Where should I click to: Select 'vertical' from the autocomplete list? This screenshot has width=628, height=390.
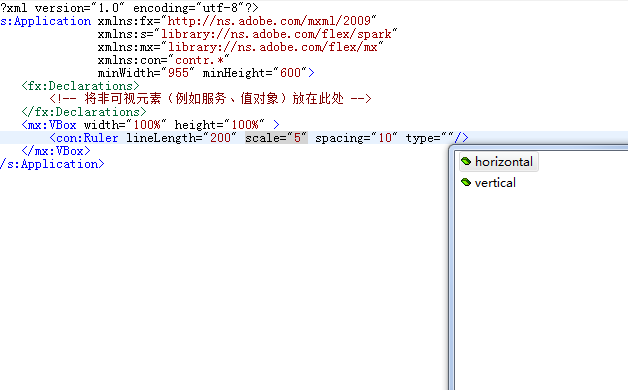[495, 183]
